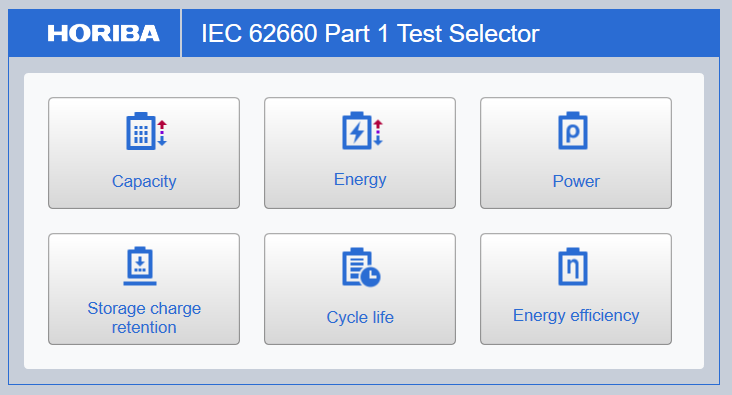Click the underline bar beneath the storage battery icon

[140, 283]
